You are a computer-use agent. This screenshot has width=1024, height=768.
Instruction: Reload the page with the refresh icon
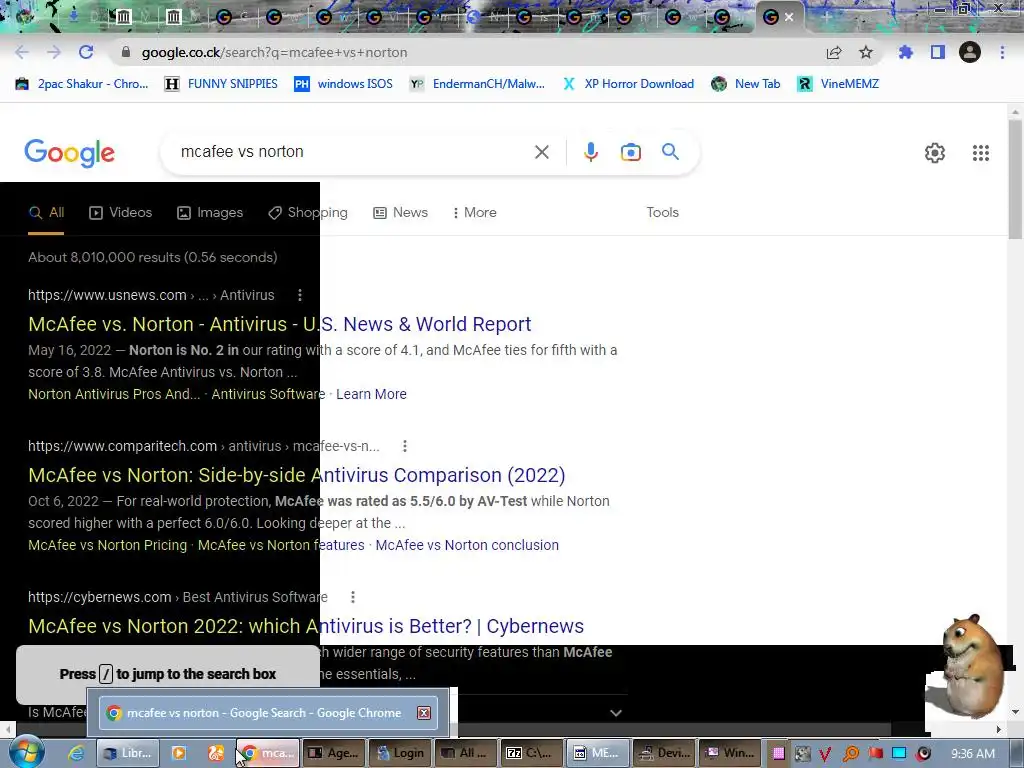(86, 52)
